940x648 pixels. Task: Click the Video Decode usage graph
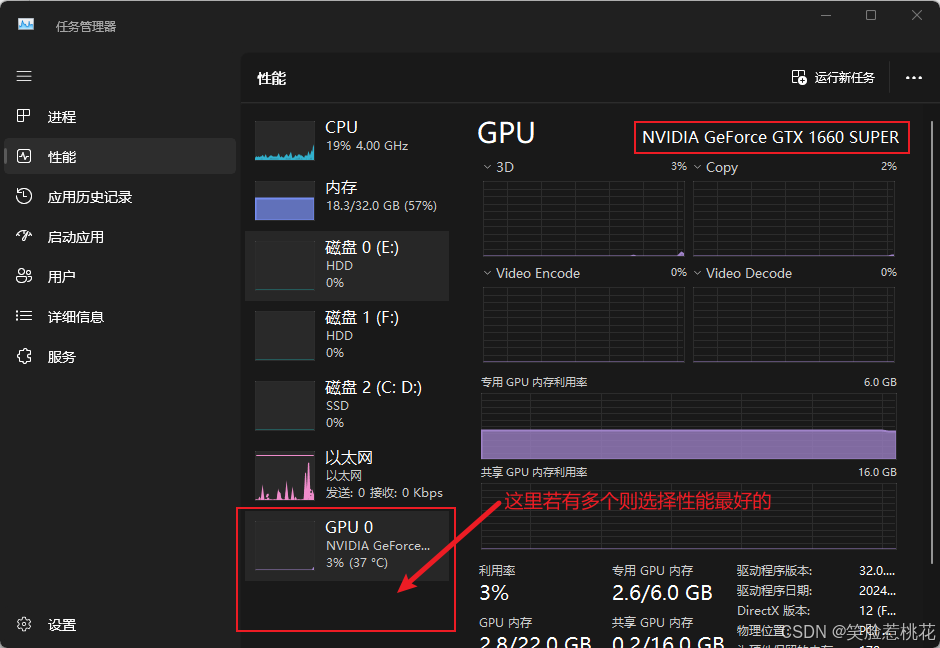tap(794, 324)
